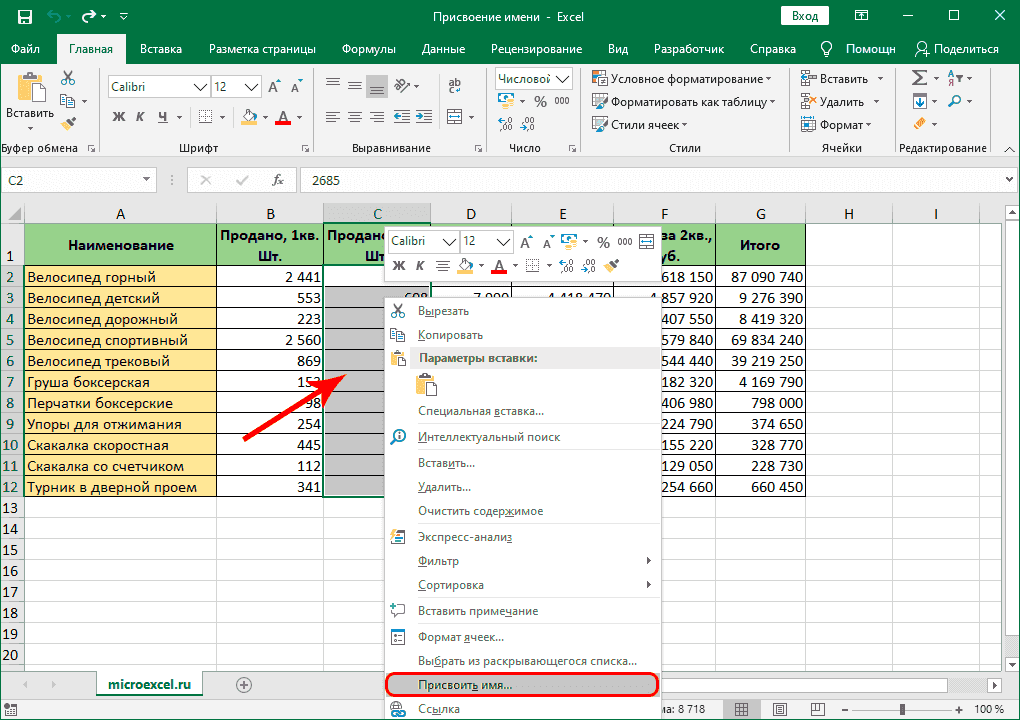The image size is (1020, 720).
Task: Click the save icon in title bar
Action: (24, 16)
